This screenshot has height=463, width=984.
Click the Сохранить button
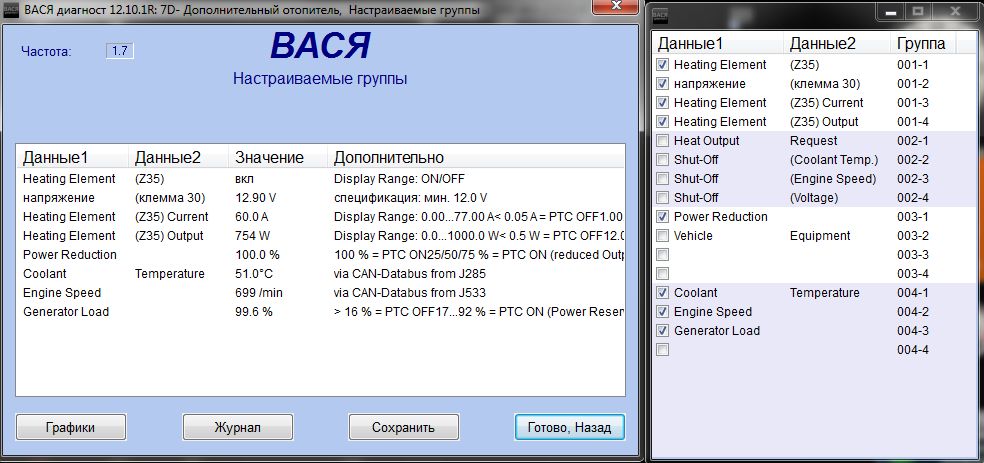coord(404,427)
